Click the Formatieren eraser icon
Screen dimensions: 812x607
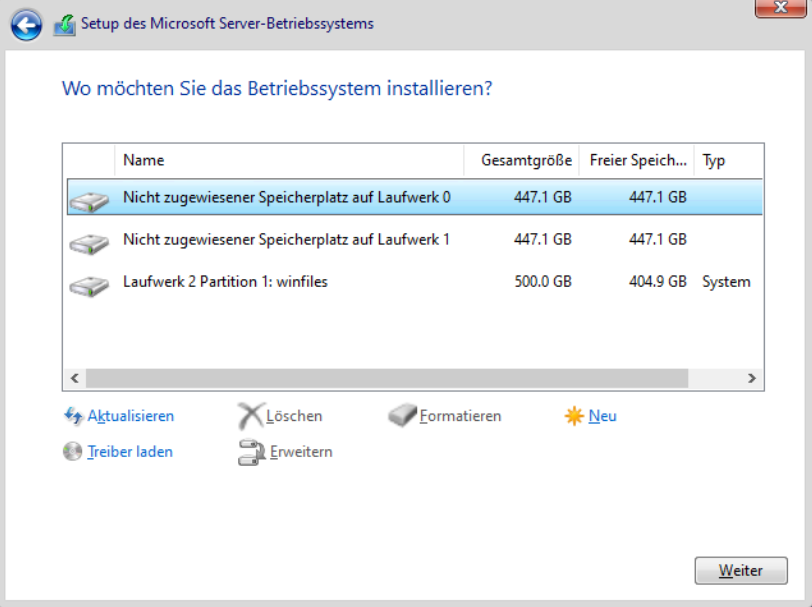pyautogui.click(x=402, y=415)
